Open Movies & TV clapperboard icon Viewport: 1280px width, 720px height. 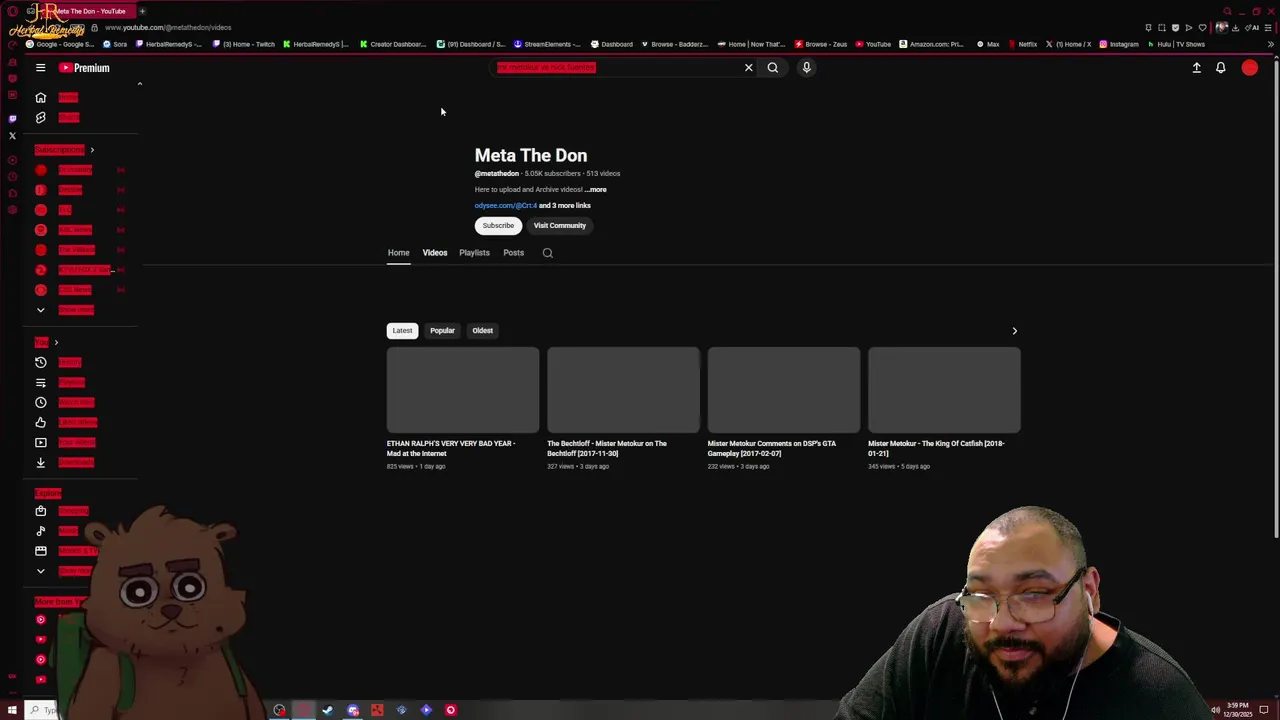point(41,551)
